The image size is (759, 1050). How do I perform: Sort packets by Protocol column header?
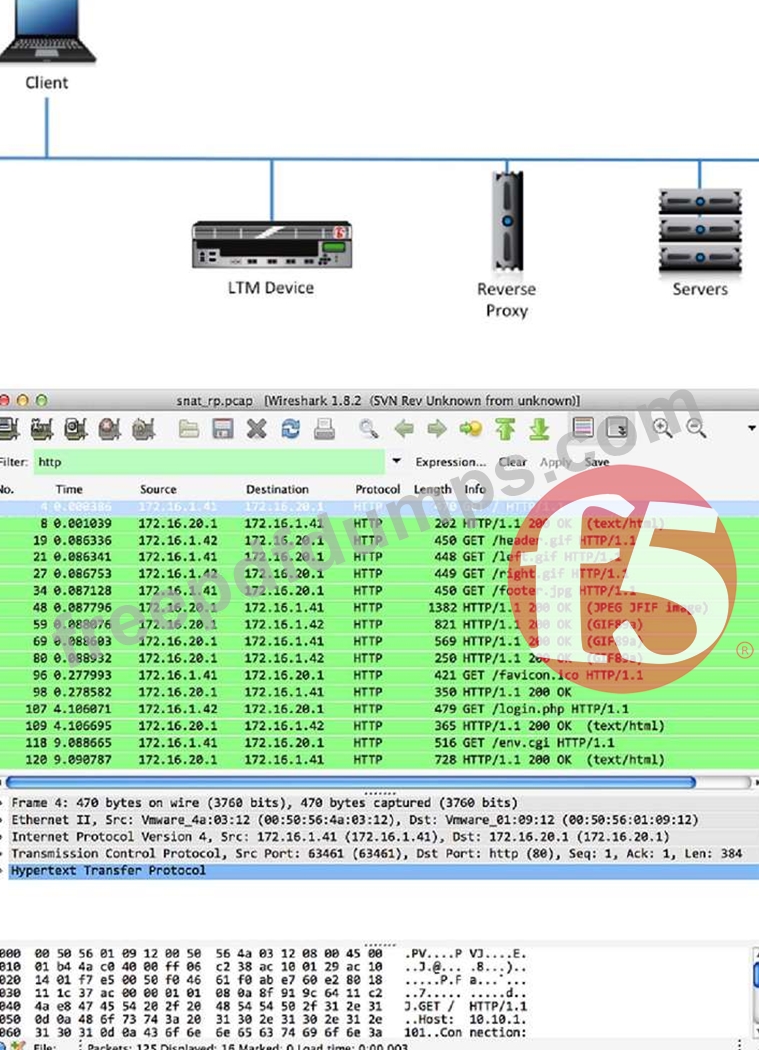click(377, 490)
